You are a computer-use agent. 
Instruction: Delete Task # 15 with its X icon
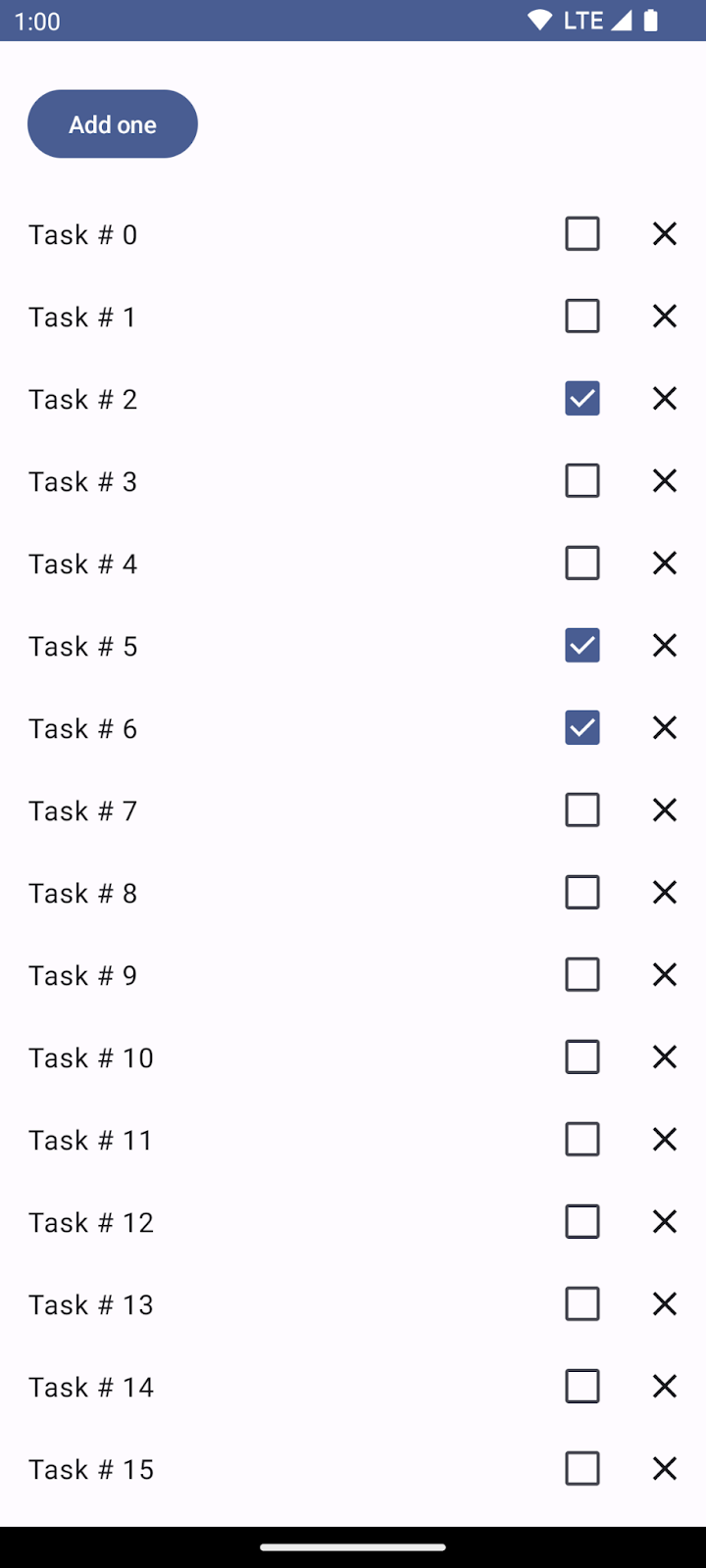[665, 1469]
